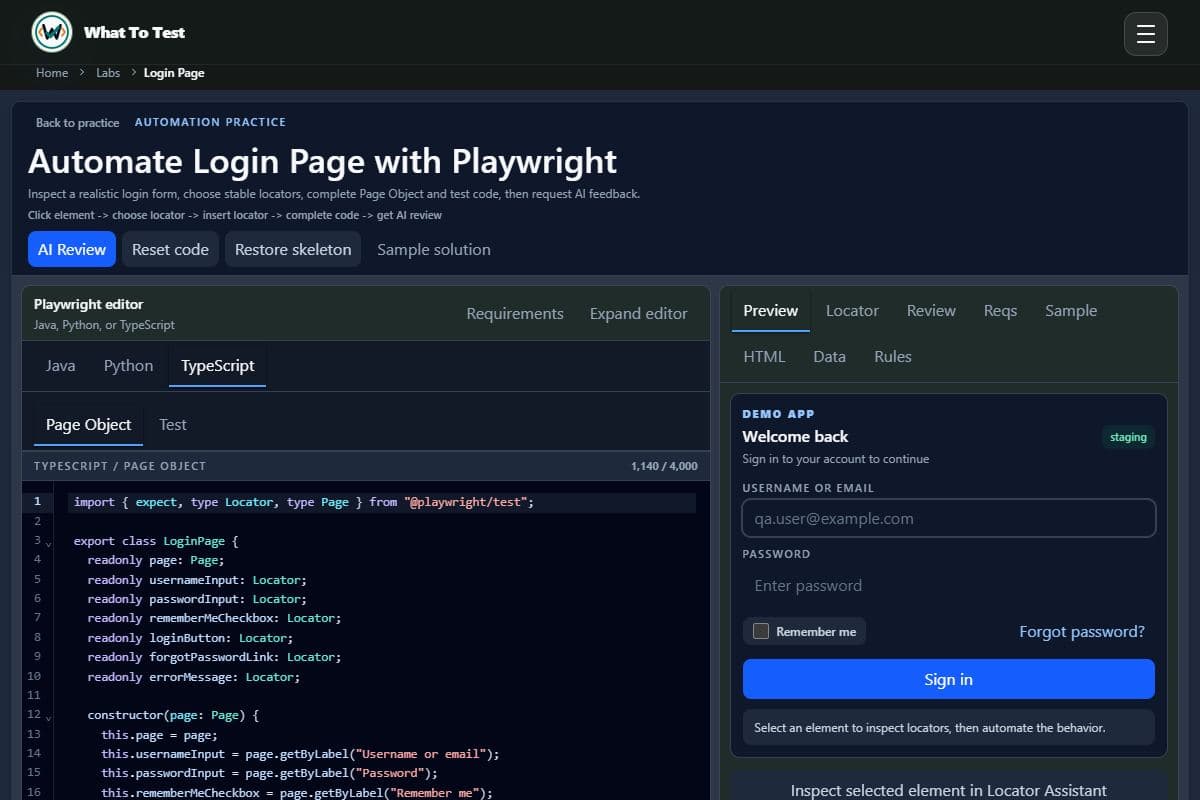1200x800 pixels.
Task: Open the Sample solution
Action: tap(434, 249)
